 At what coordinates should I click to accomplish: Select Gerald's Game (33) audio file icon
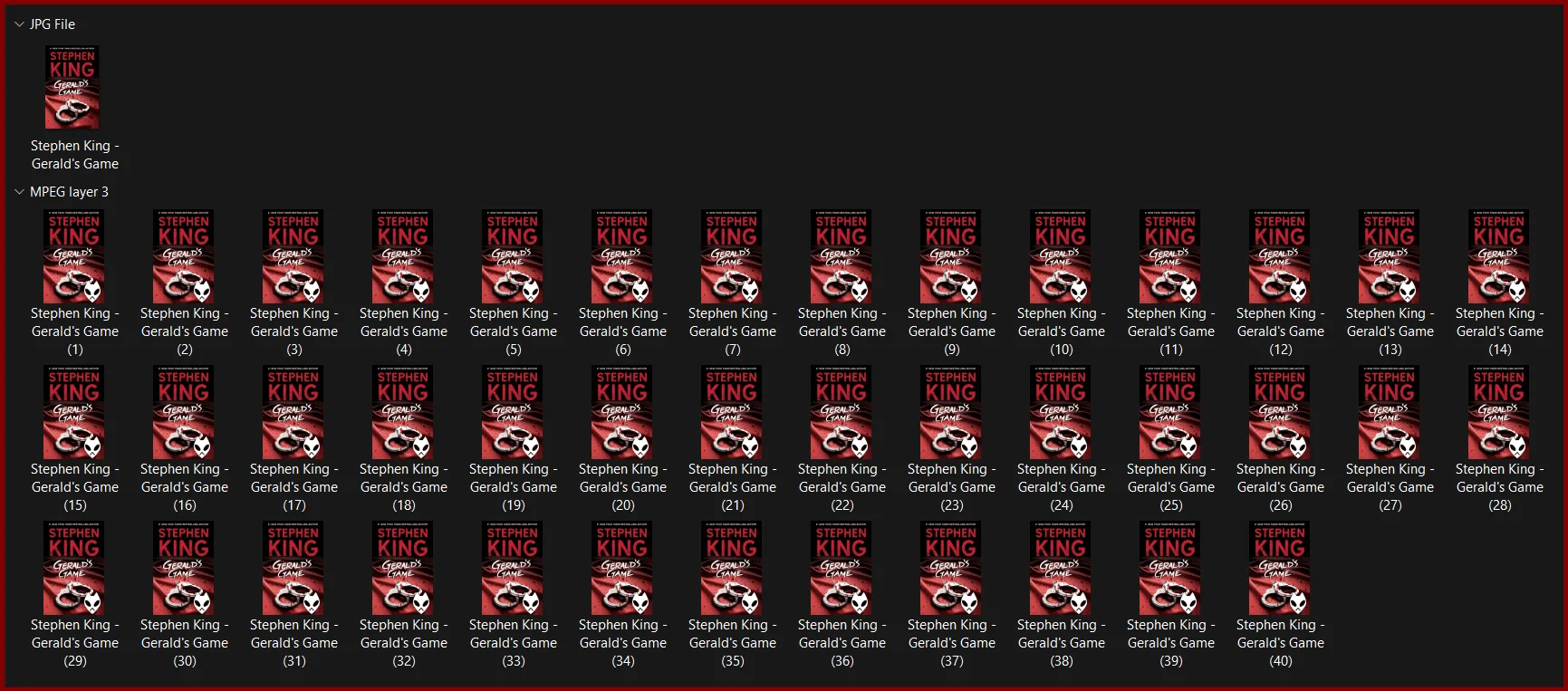513,568
